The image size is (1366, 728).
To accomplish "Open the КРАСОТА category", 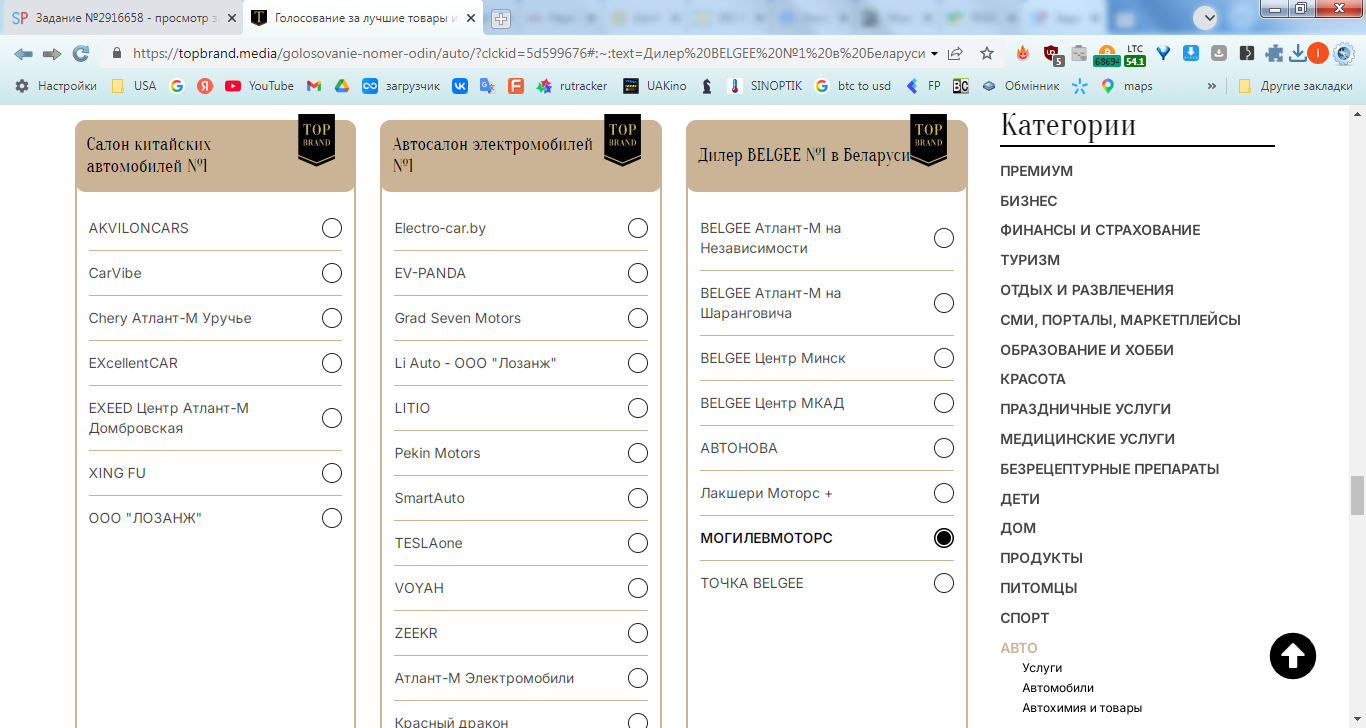I will point(1033,379).
